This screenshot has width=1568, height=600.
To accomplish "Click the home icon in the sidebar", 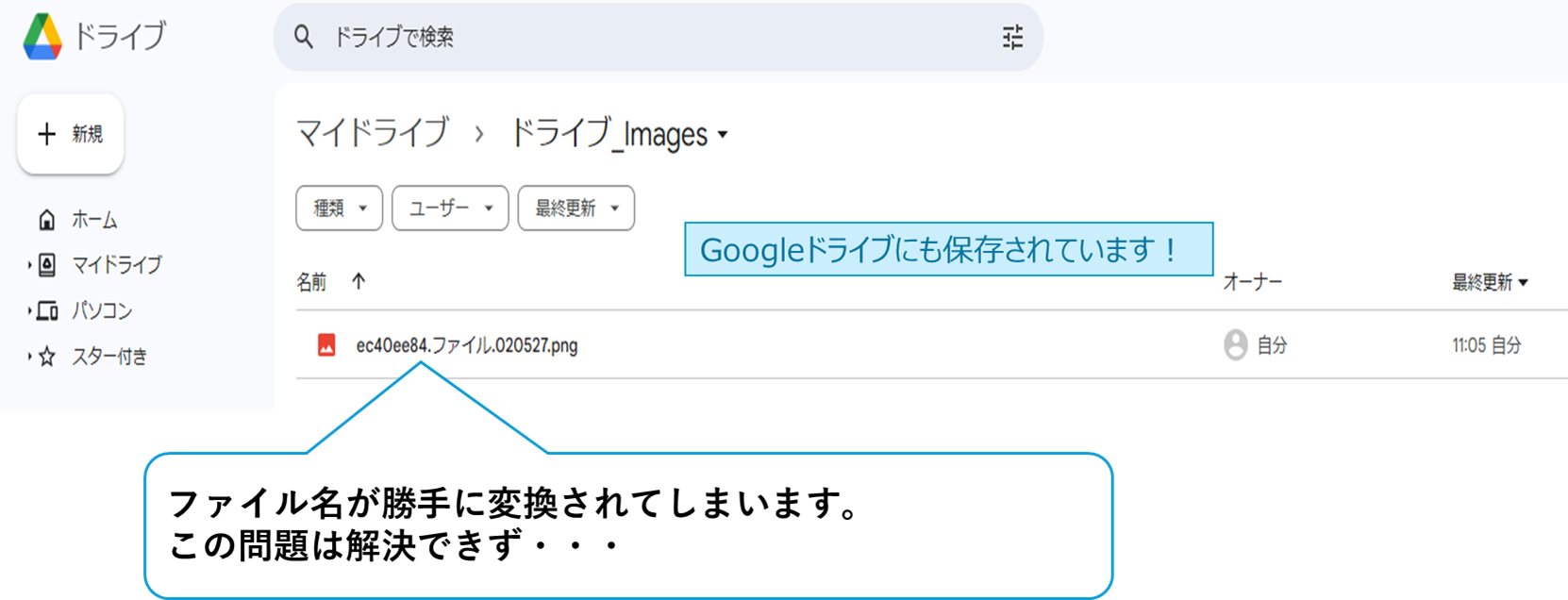I will coord(47,220).
